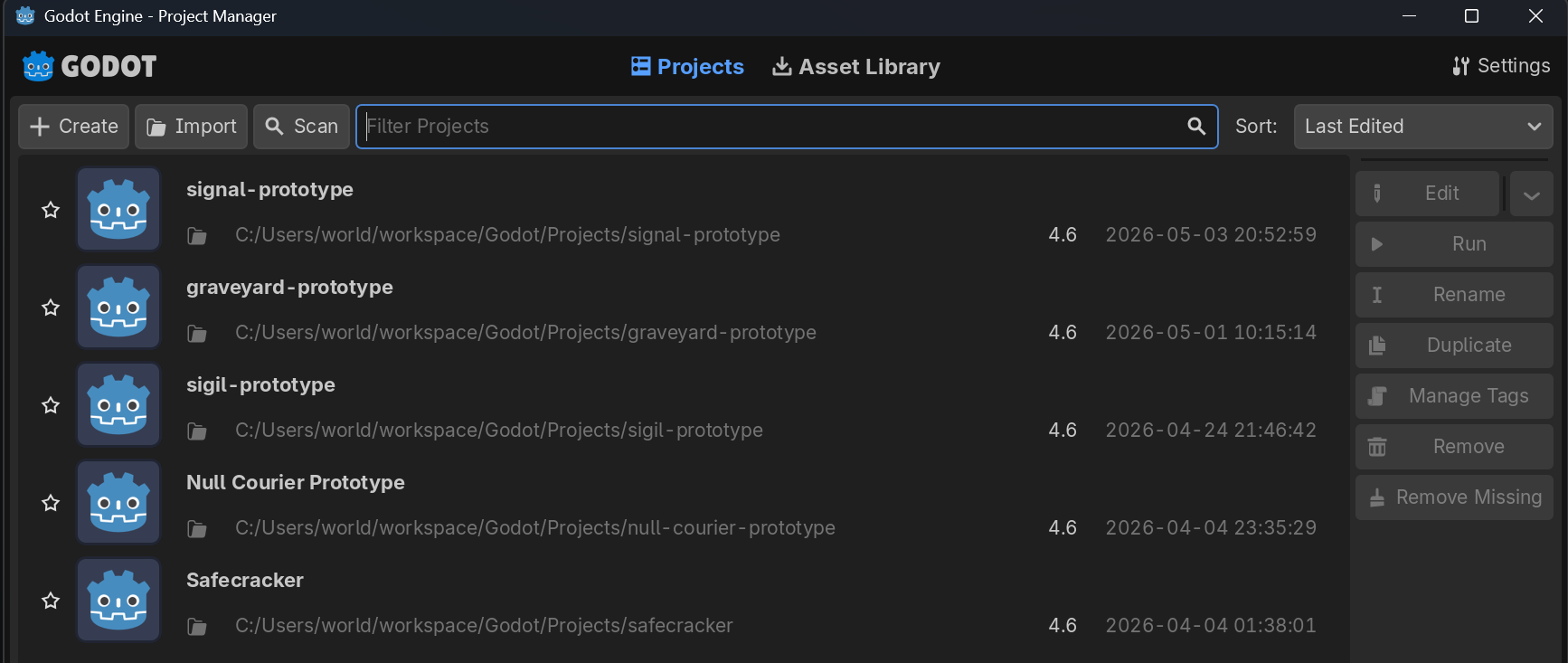The width and height of the screenshot is (1568, 663).
Task: Create a new project
Action: click(74, 127)
